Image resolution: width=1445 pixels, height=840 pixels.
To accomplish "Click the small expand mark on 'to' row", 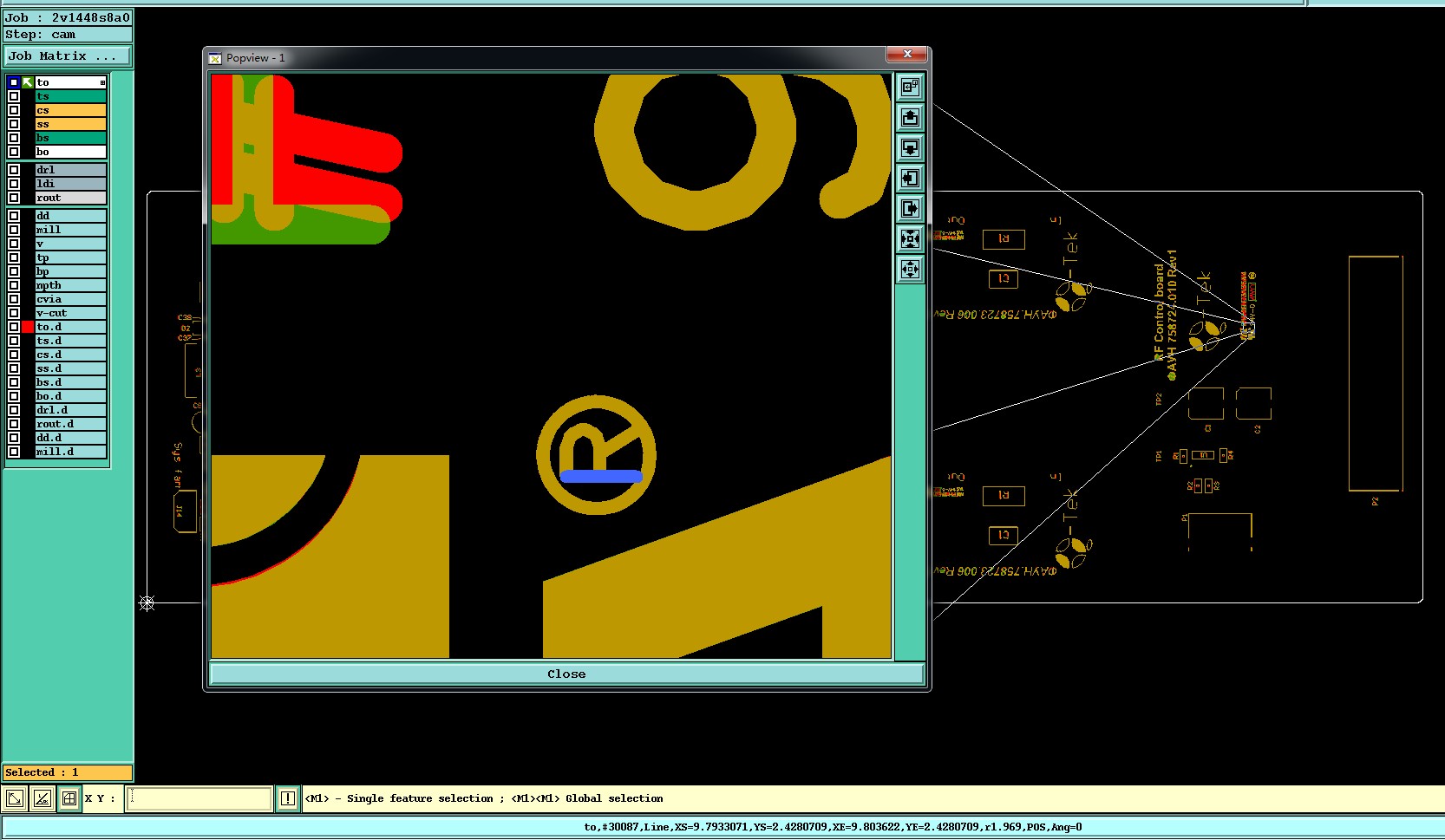I will [x=102, y=82].
